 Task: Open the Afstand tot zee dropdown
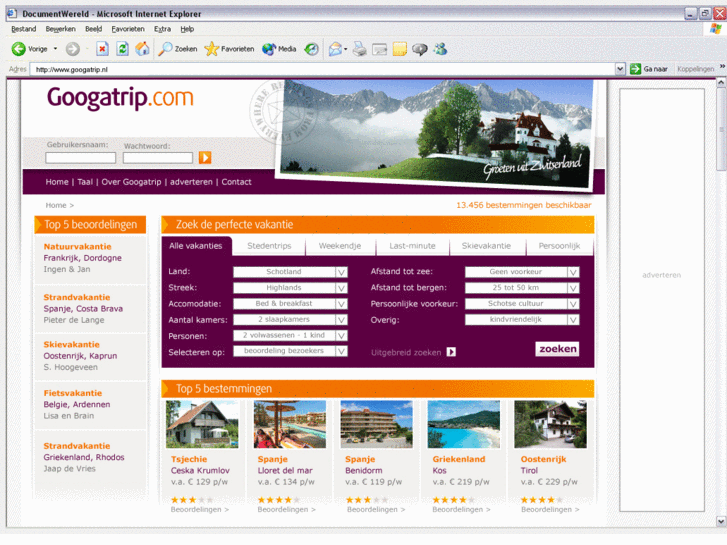point(522,272)
